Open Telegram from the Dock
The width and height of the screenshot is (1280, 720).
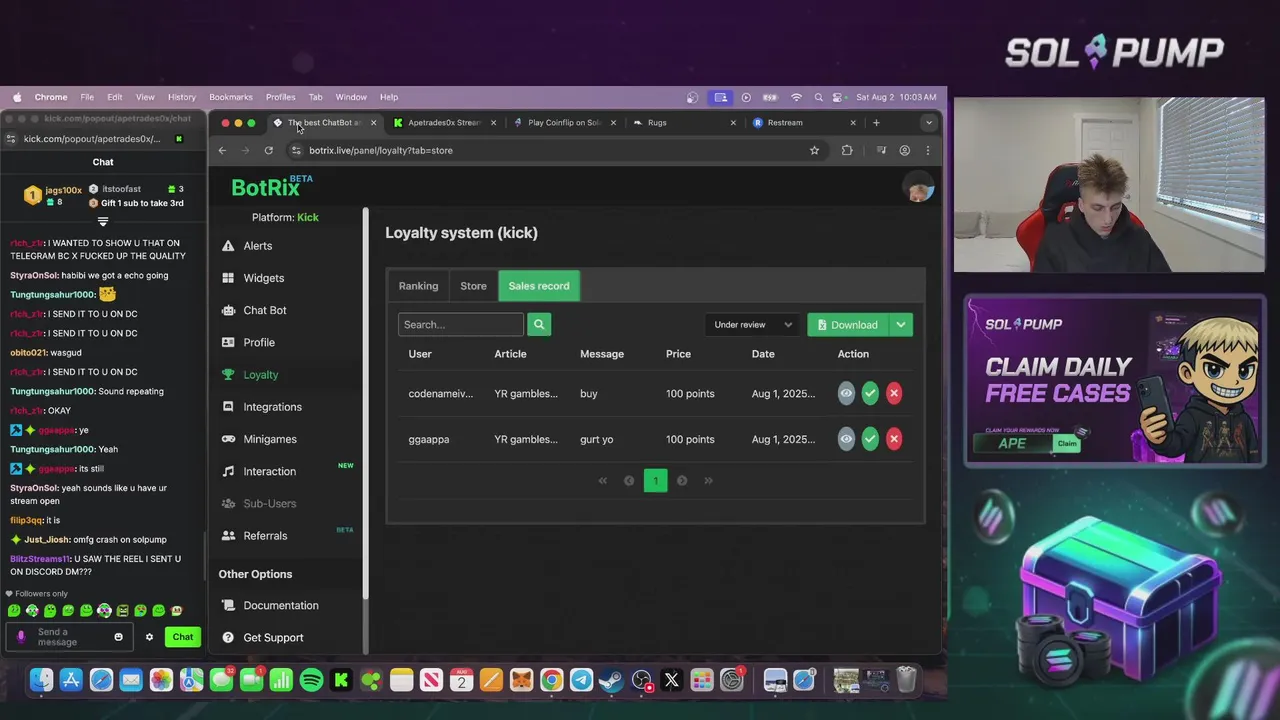point(581,681)
